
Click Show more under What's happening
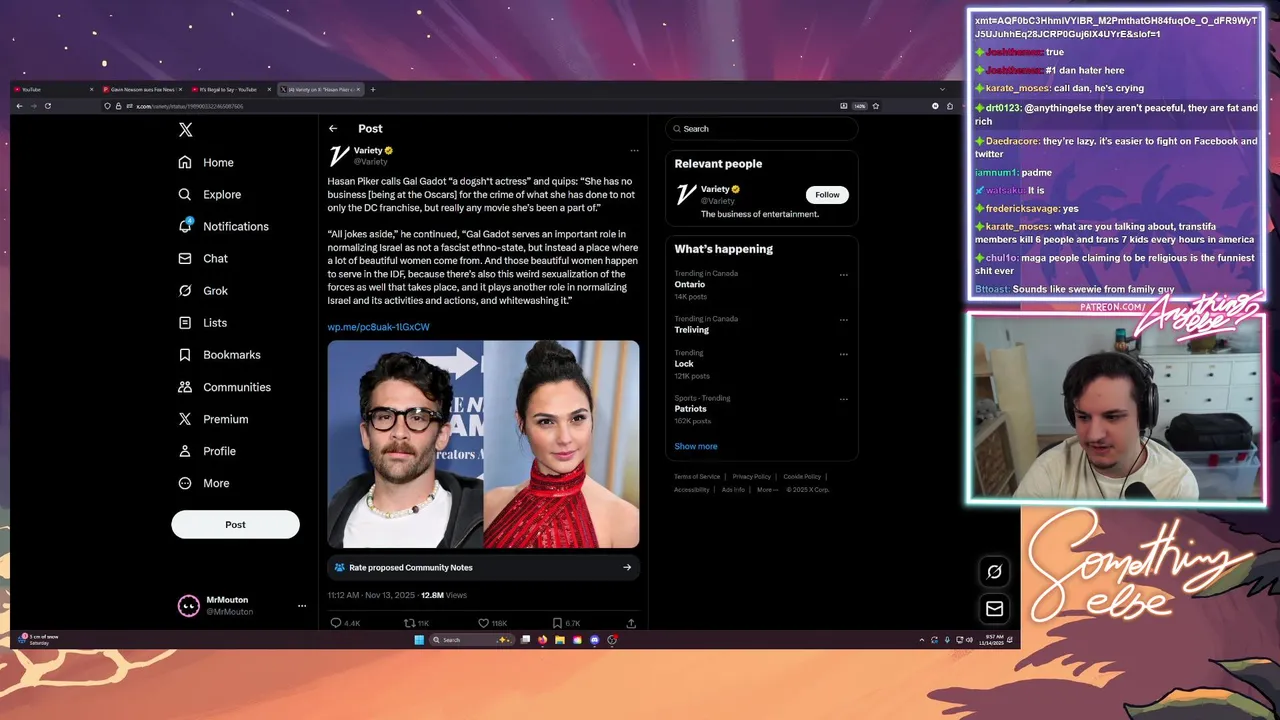point(696,446)
